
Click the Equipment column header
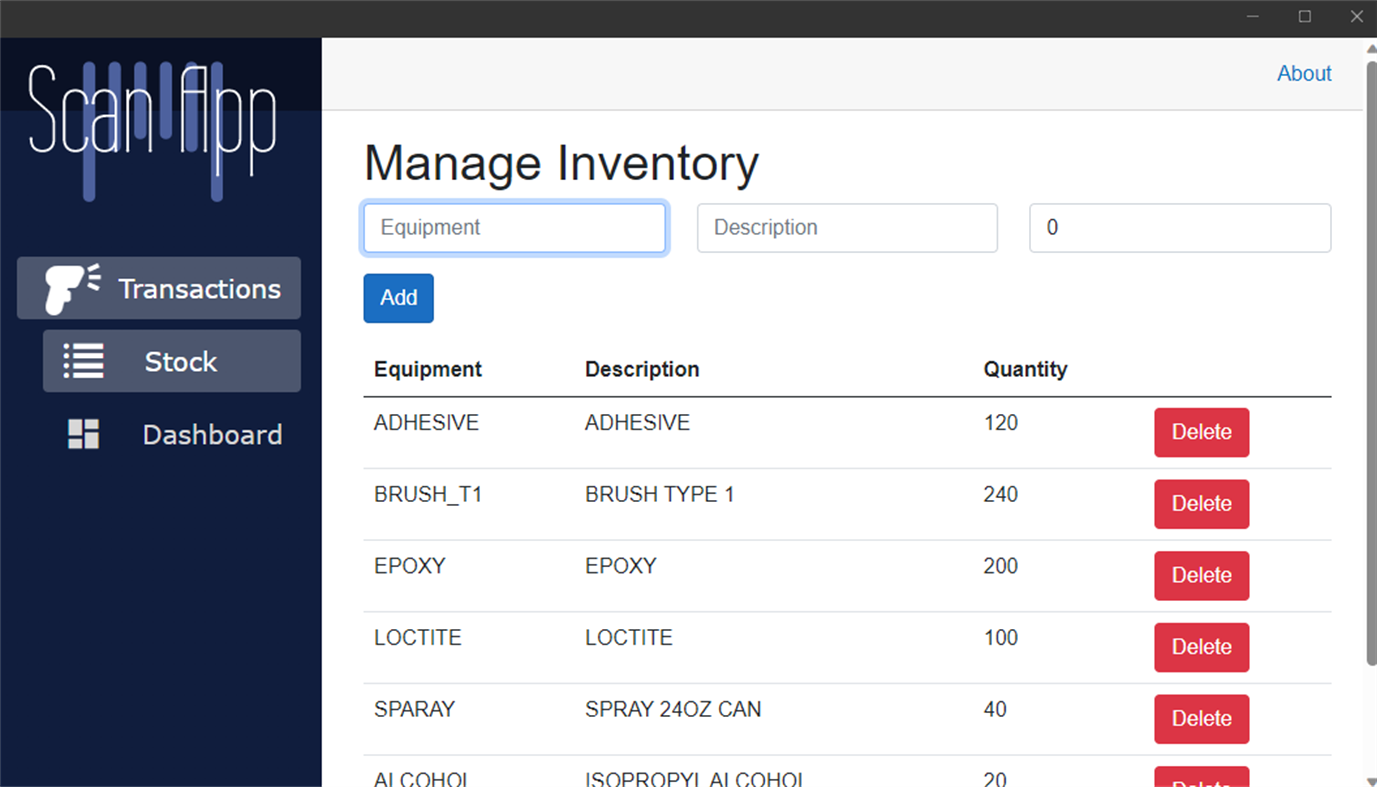[x=427, y=369]
